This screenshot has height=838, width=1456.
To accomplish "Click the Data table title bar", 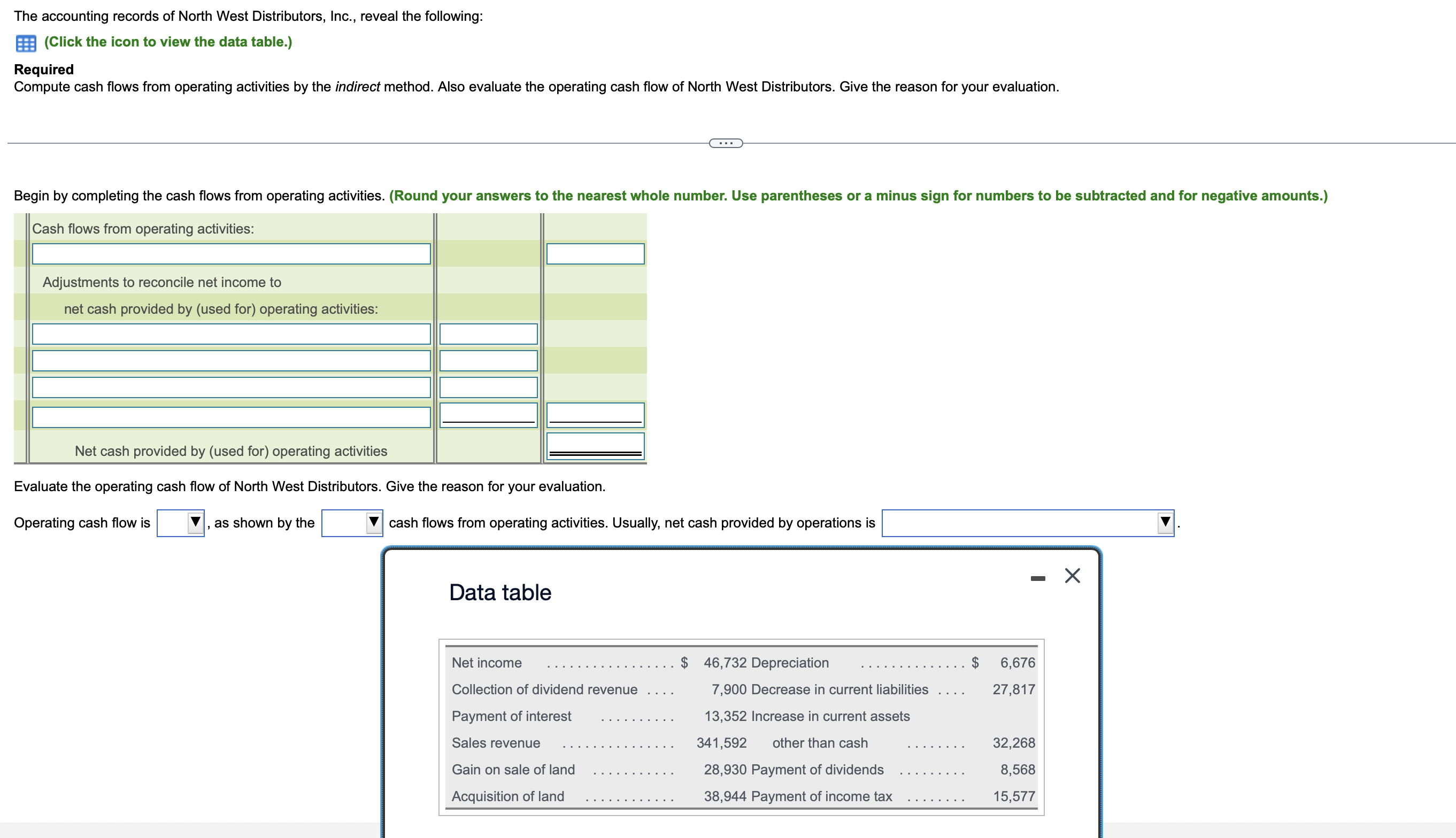I will 500,592.
